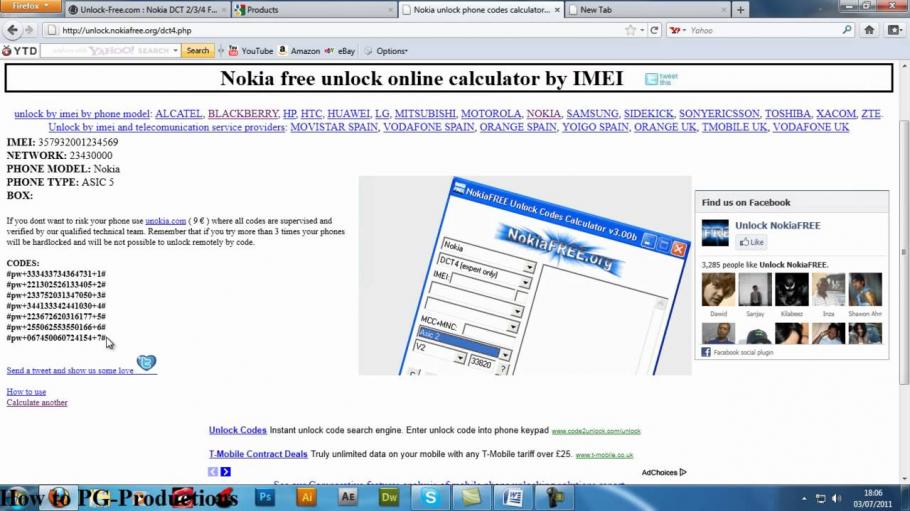Open the T-Mobile Contract Deals ad link
This screenshot has width=910, height=511.
click(x=258, y=454)
